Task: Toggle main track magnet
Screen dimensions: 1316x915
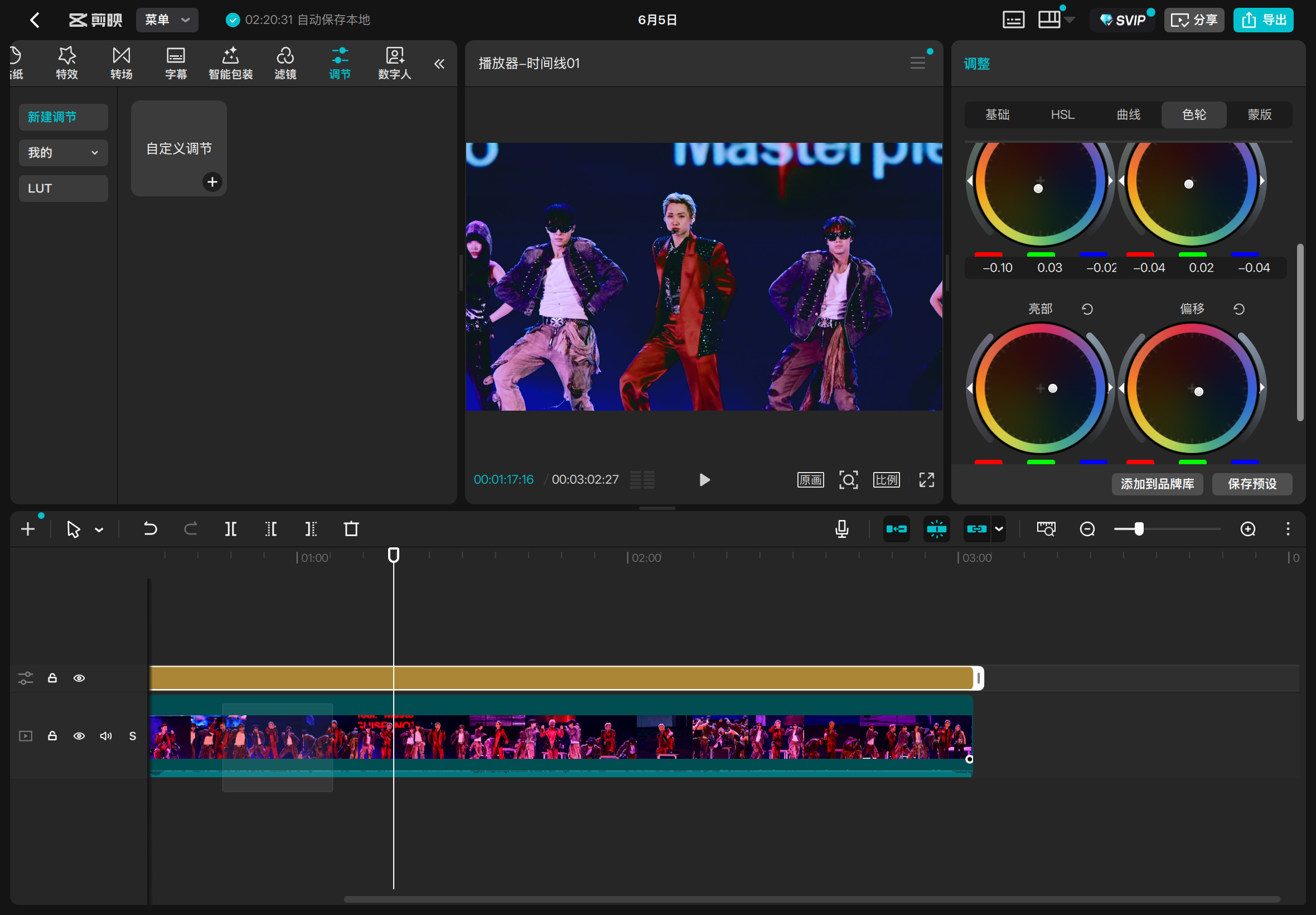Action: tap(897, 528)
